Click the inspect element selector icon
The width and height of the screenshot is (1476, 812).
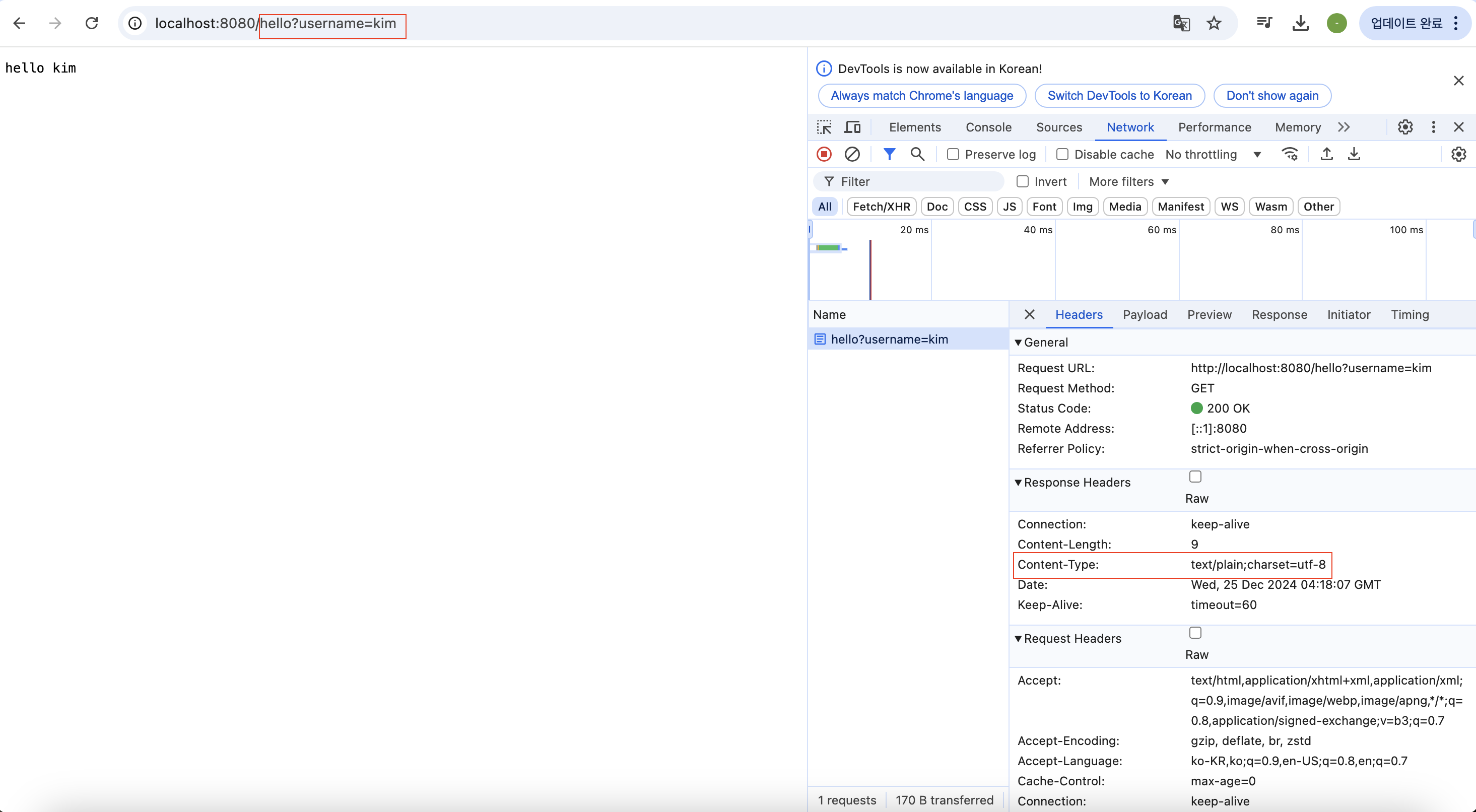[x=824, y=127]
